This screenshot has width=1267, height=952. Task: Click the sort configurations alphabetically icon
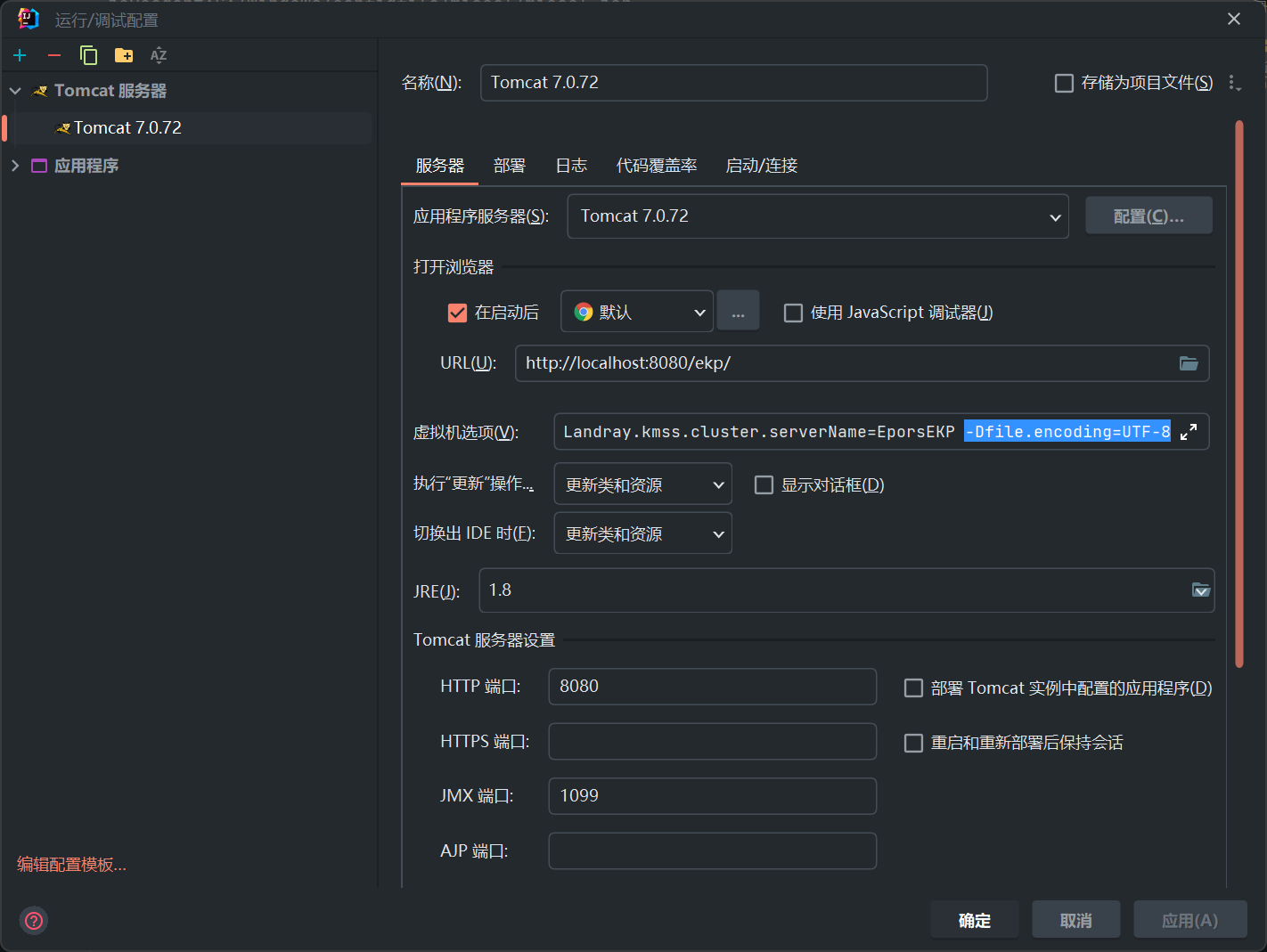click(159, 55)
